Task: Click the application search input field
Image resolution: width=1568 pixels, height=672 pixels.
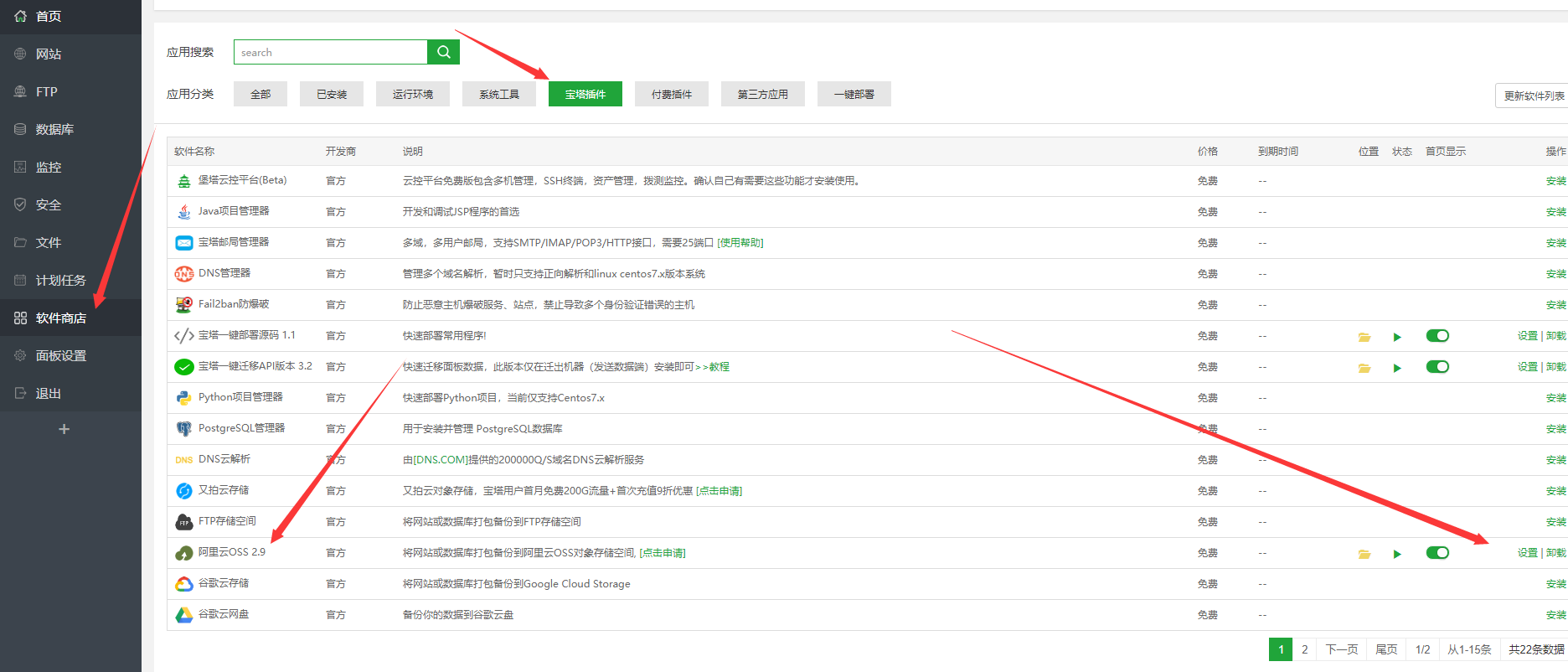Action: coord(331,52)
